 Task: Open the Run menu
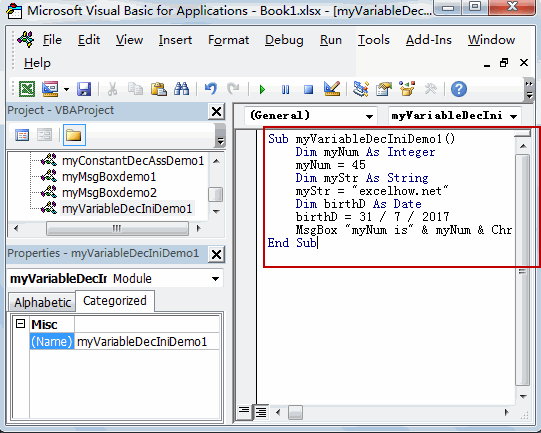[x=331, y=40]
